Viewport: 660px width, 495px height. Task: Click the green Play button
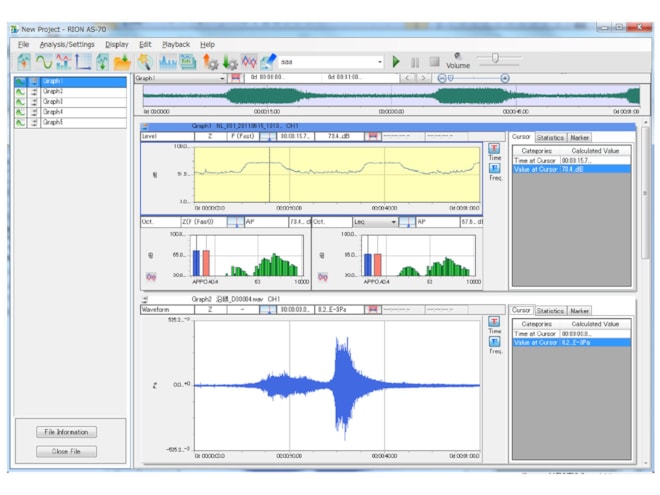(x=397, y=62)
